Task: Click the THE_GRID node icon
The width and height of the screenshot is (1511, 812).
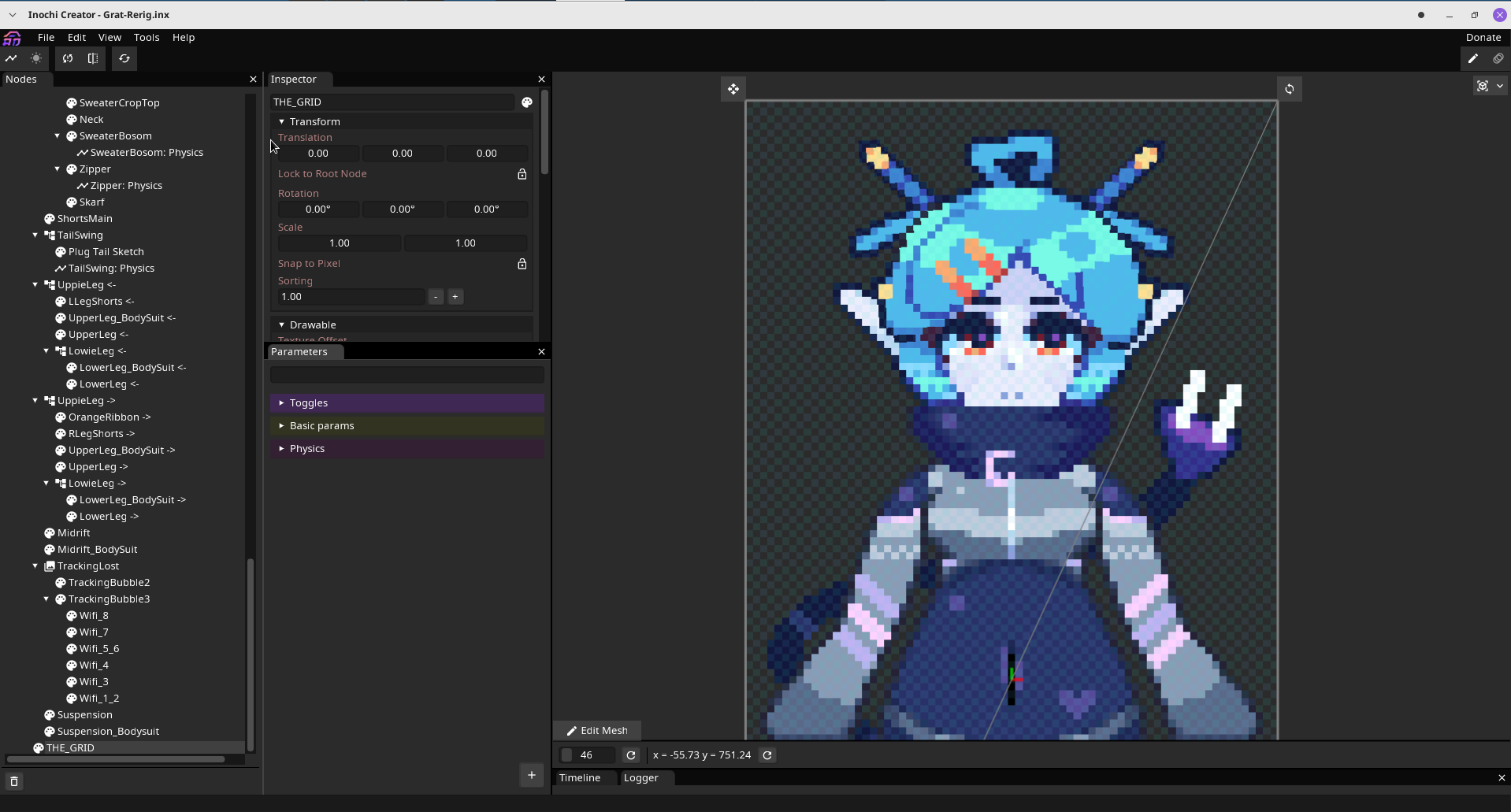Action: pyautogui.click(x=39, y=748)
